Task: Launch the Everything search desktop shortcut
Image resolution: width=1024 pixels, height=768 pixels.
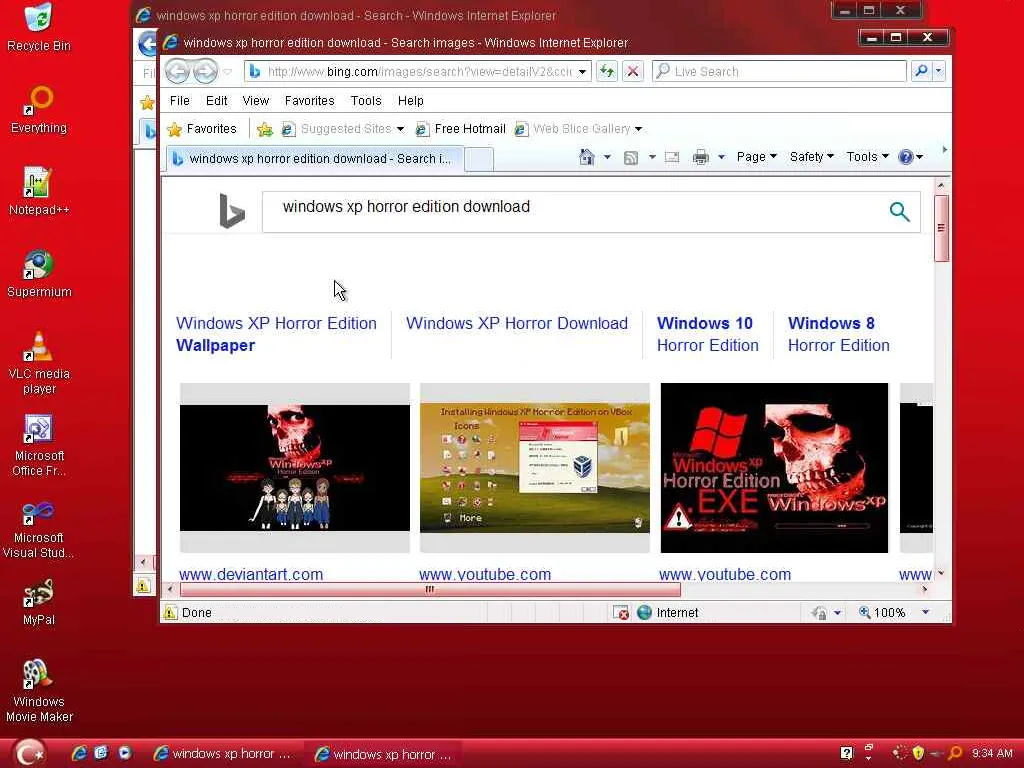Action: click(x=39, y=110)
